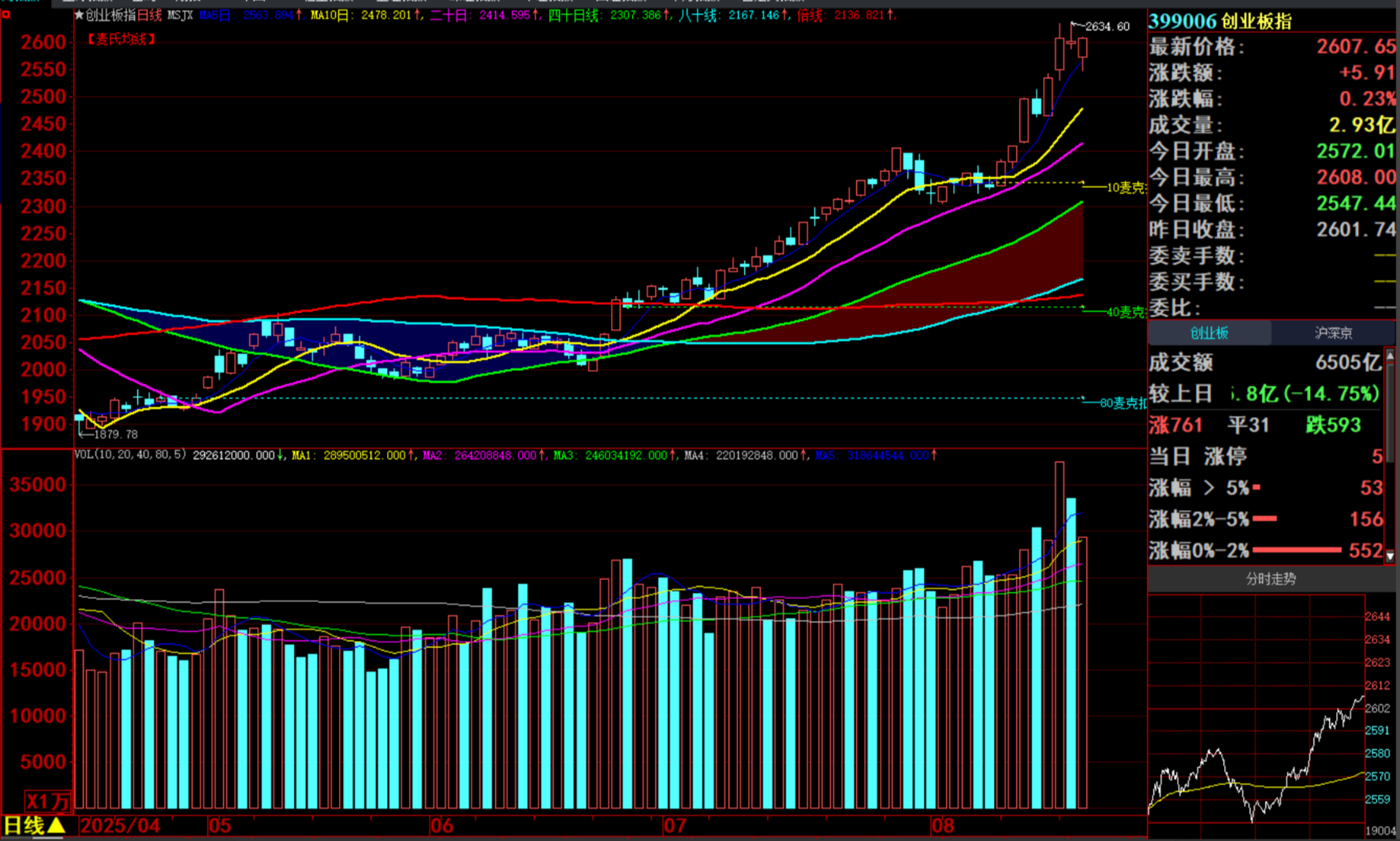1400x841 pixels.
Task: Click the statistics panel scroll-down arrow
Action: 1390,556
